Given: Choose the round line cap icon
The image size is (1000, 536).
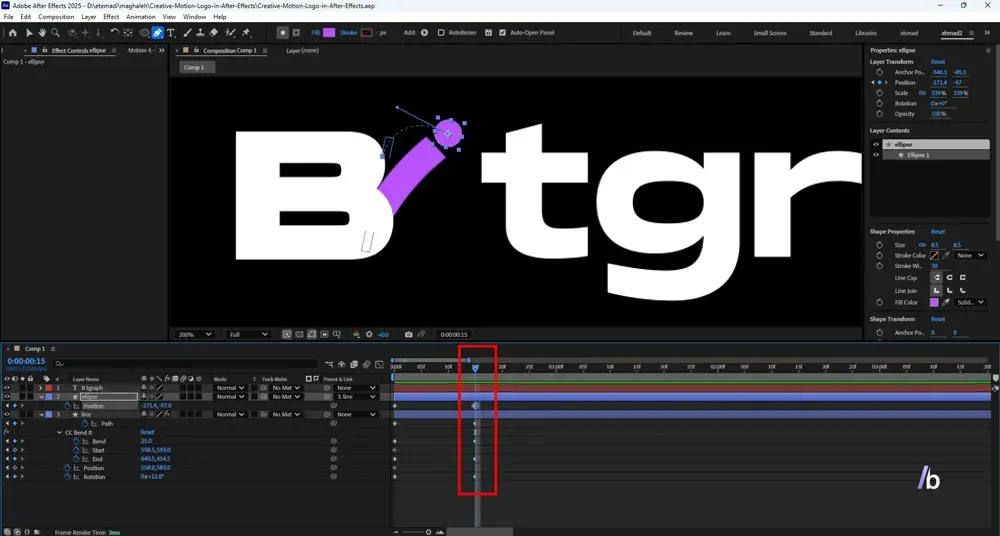Looking at the screenshot, I should click(x=949, y=278).
